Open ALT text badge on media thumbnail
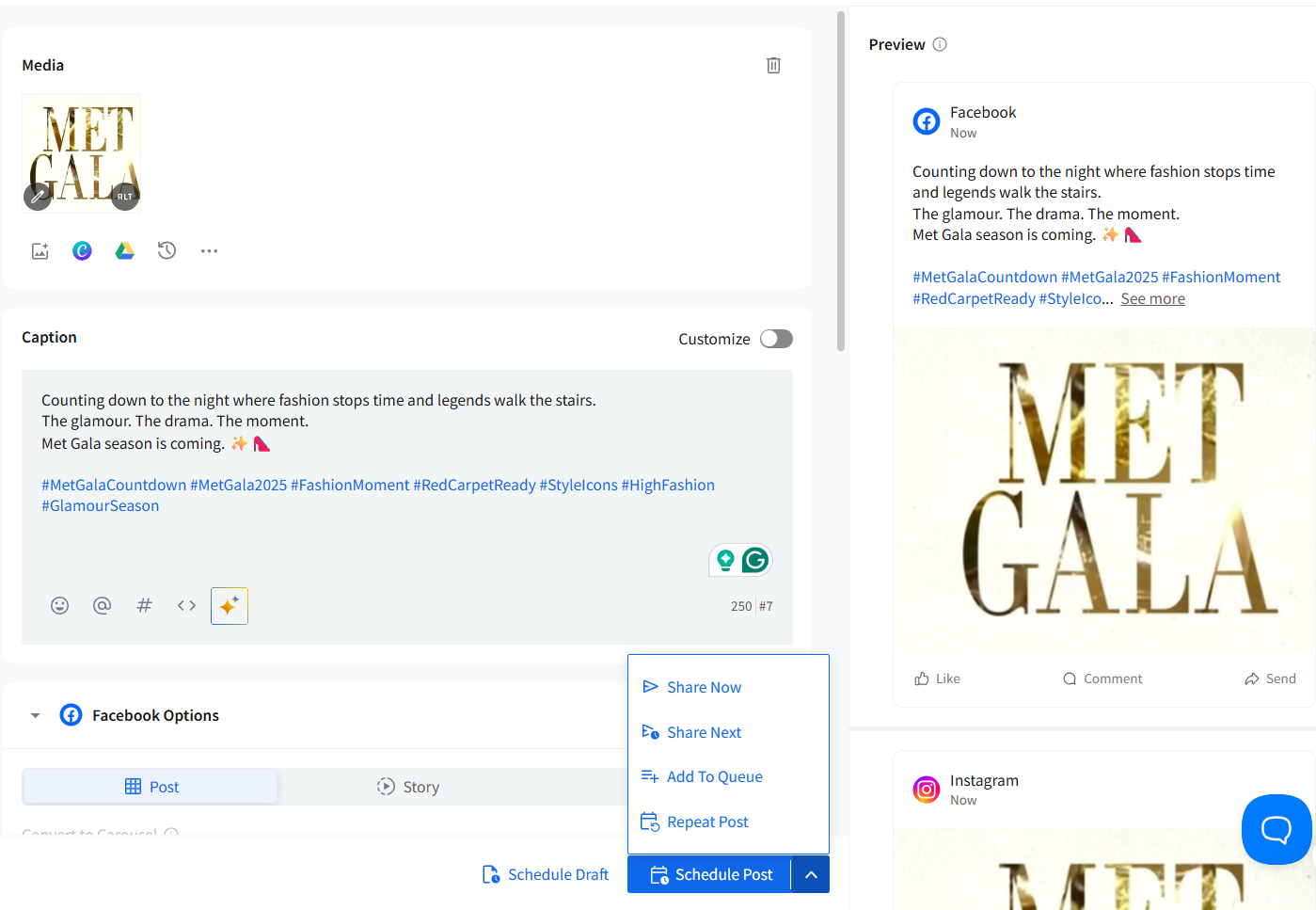The image size is (1316, 910). [125, 197]
